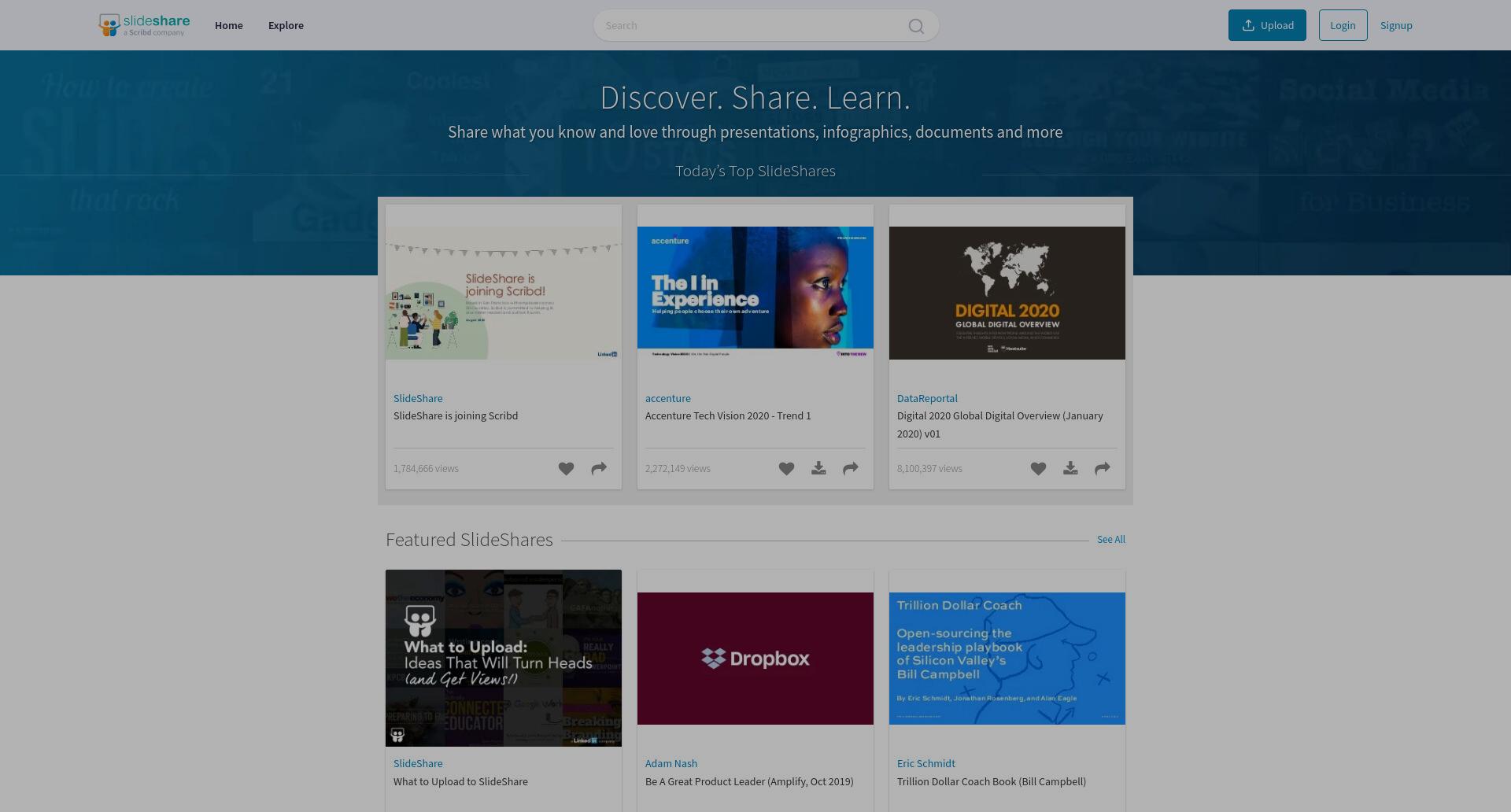Click the 2,272,149 views text

coord(678,469)
